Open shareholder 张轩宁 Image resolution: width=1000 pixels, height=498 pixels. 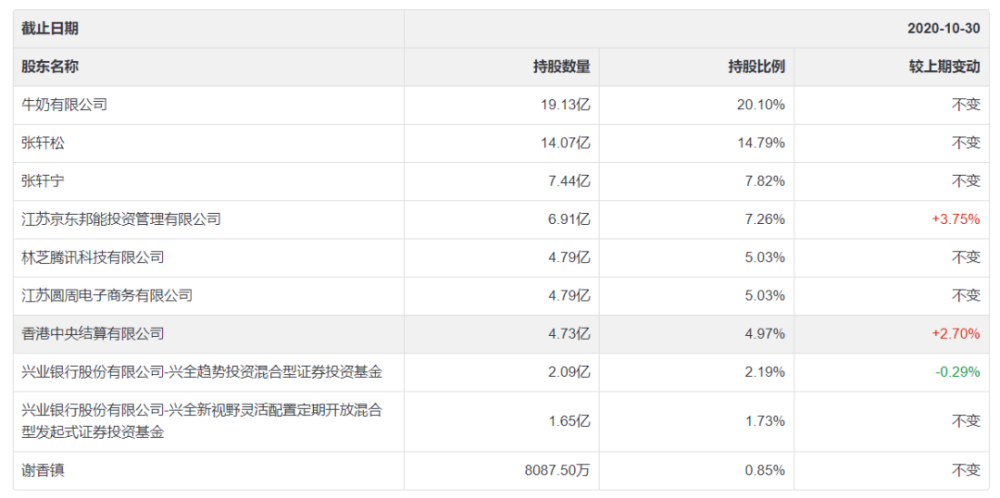click(43, 181)
